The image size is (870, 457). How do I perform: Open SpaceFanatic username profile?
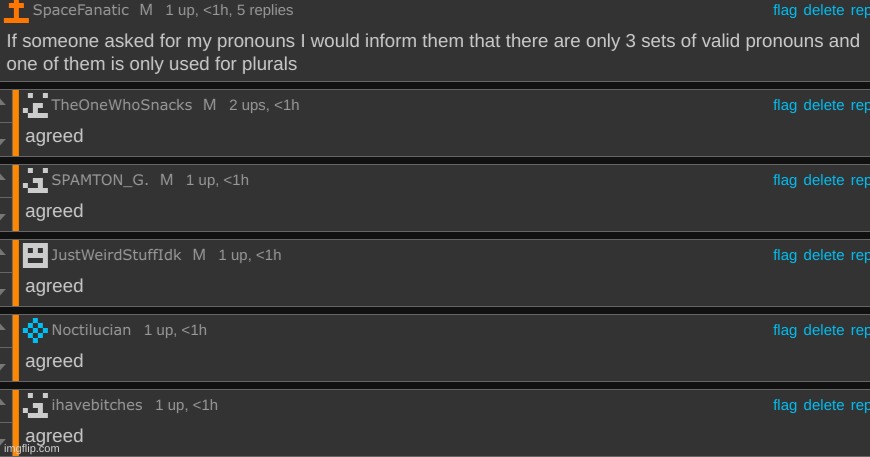(x=80, y=10)
